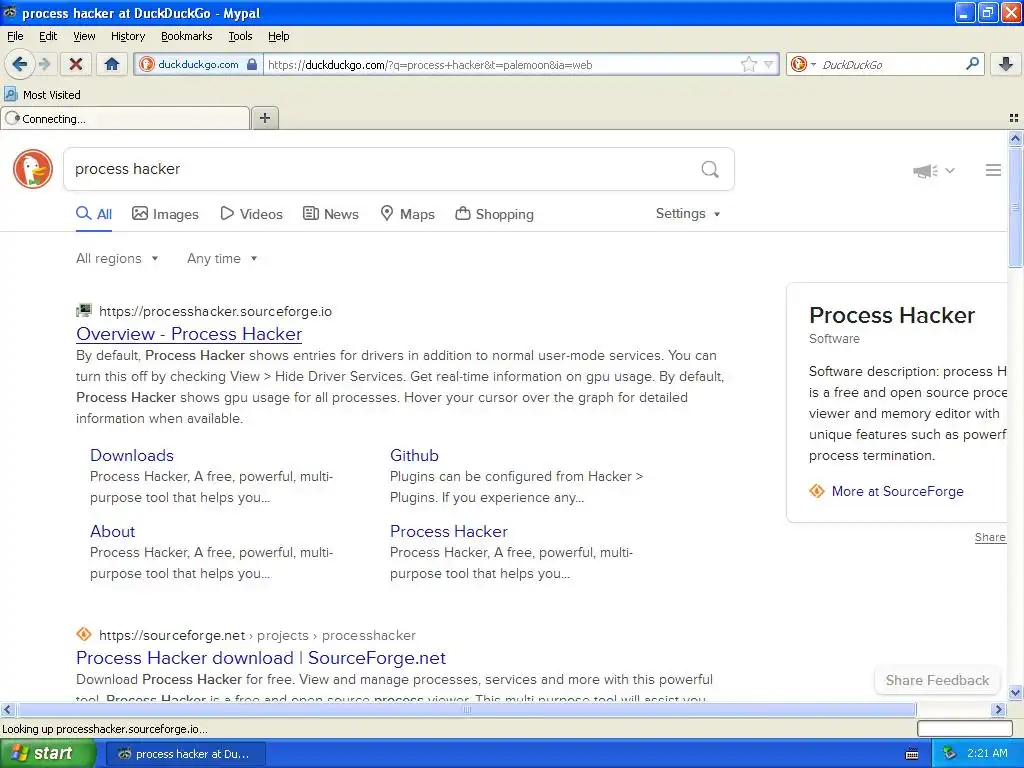Open the File menu
The width and height of the screenshot is (1024, 768).
tap(15, 36)
